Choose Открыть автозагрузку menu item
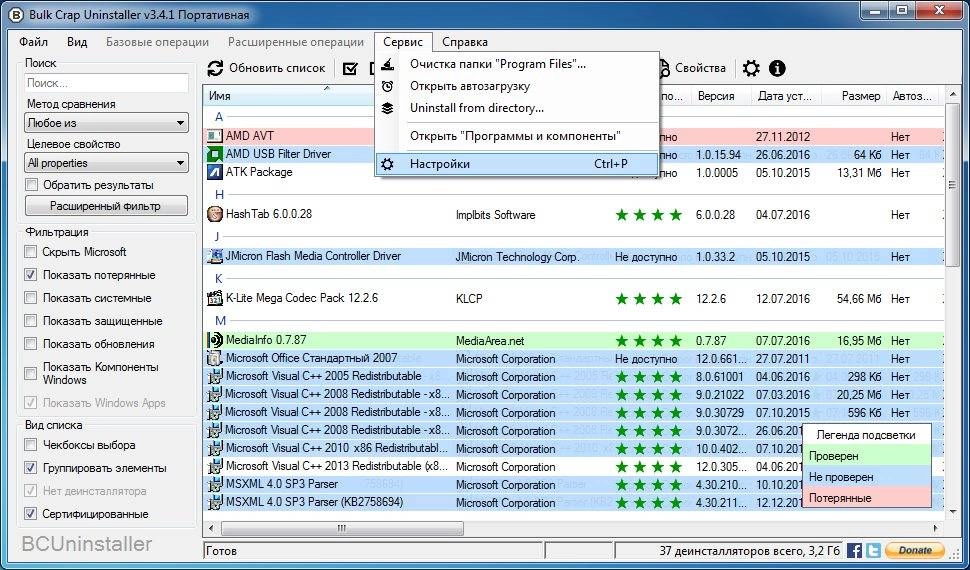 [x=517, y=86]
